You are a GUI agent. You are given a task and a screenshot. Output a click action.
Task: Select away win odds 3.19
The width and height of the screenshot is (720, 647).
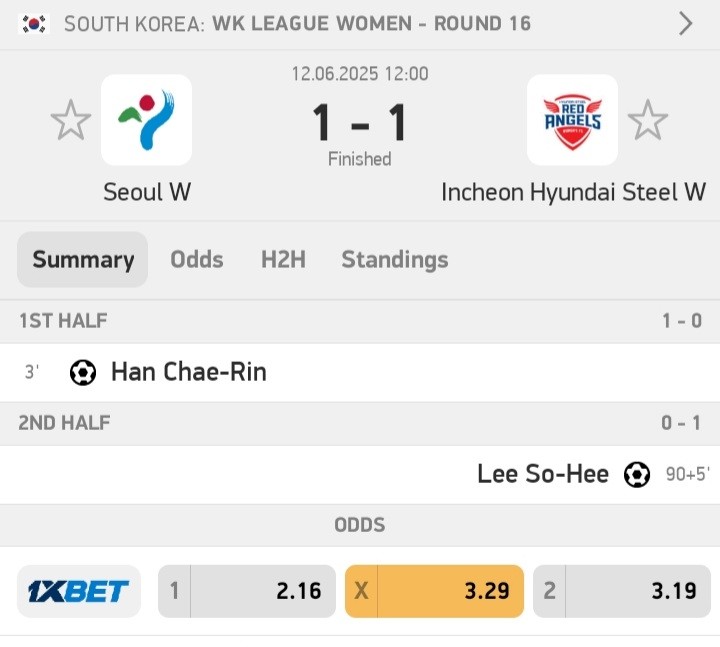point(622,591)
